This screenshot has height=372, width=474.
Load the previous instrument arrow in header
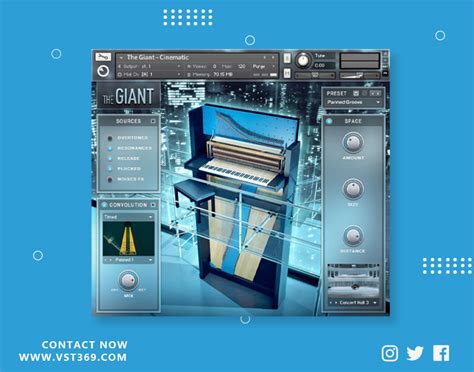coord(265,58)
